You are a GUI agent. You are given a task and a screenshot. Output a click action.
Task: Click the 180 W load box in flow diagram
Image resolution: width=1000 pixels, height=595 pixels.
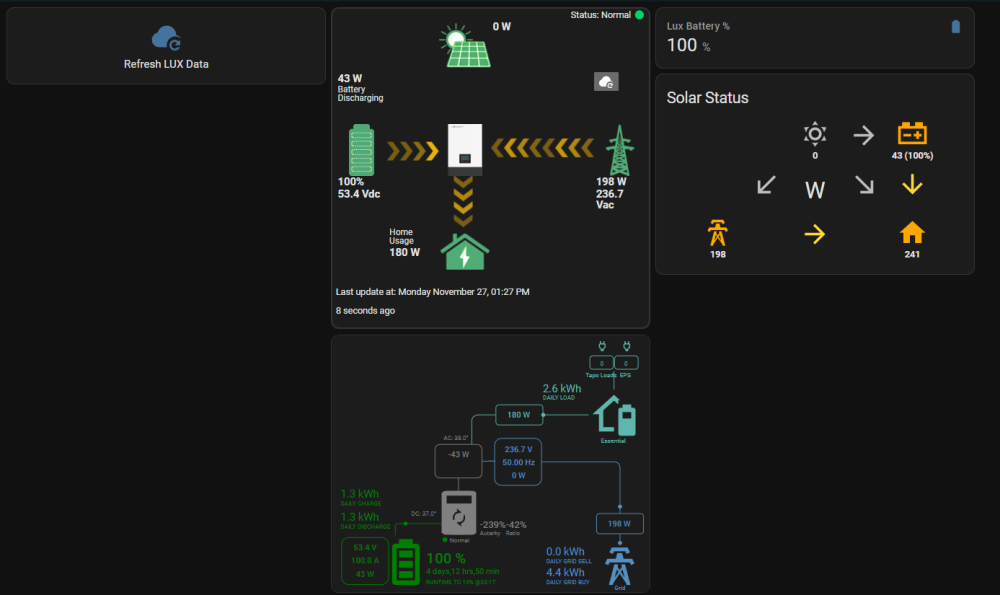(x=518, y=415)
